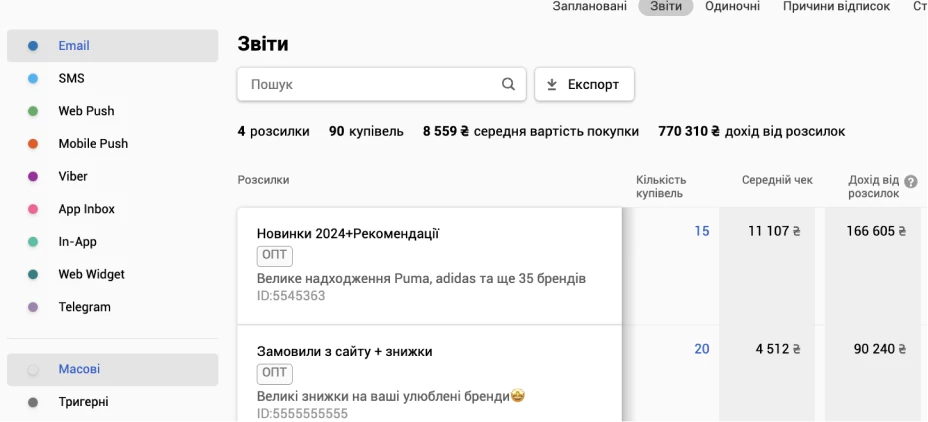Screen dimensions: 928x422
Task: Click the help icon near Дохід від розсилок
Action: point(911,181)
